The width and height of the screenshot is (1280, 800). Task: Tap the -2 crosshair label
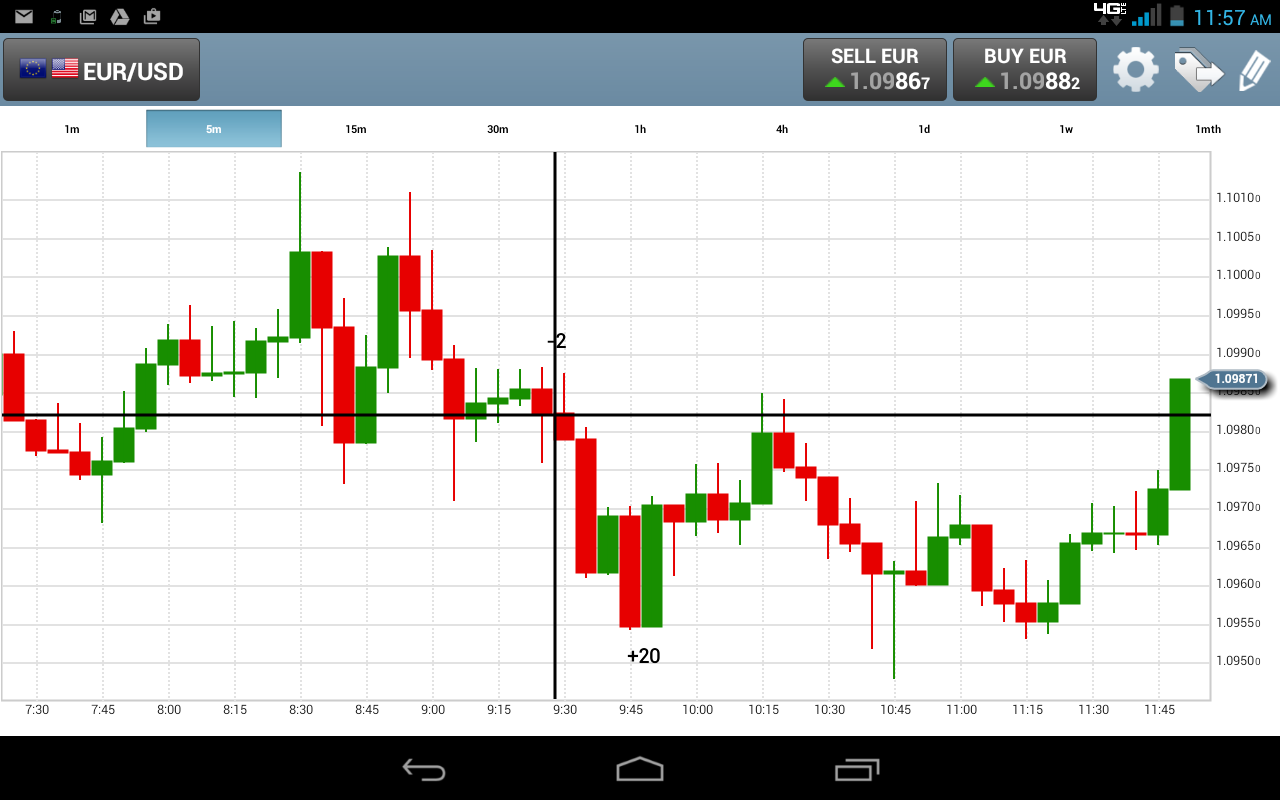click(557, 341)
